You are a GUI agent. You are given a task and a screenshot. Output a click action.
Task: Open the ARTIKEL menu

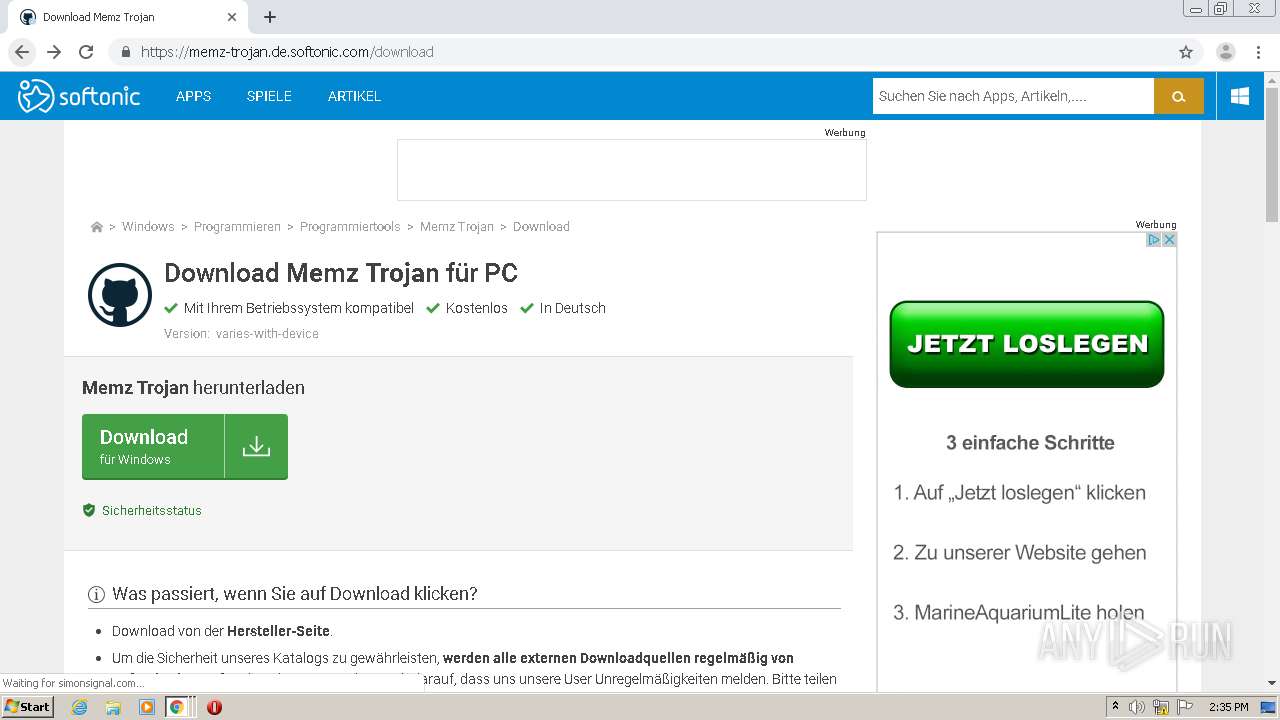(x=354, y=96)
